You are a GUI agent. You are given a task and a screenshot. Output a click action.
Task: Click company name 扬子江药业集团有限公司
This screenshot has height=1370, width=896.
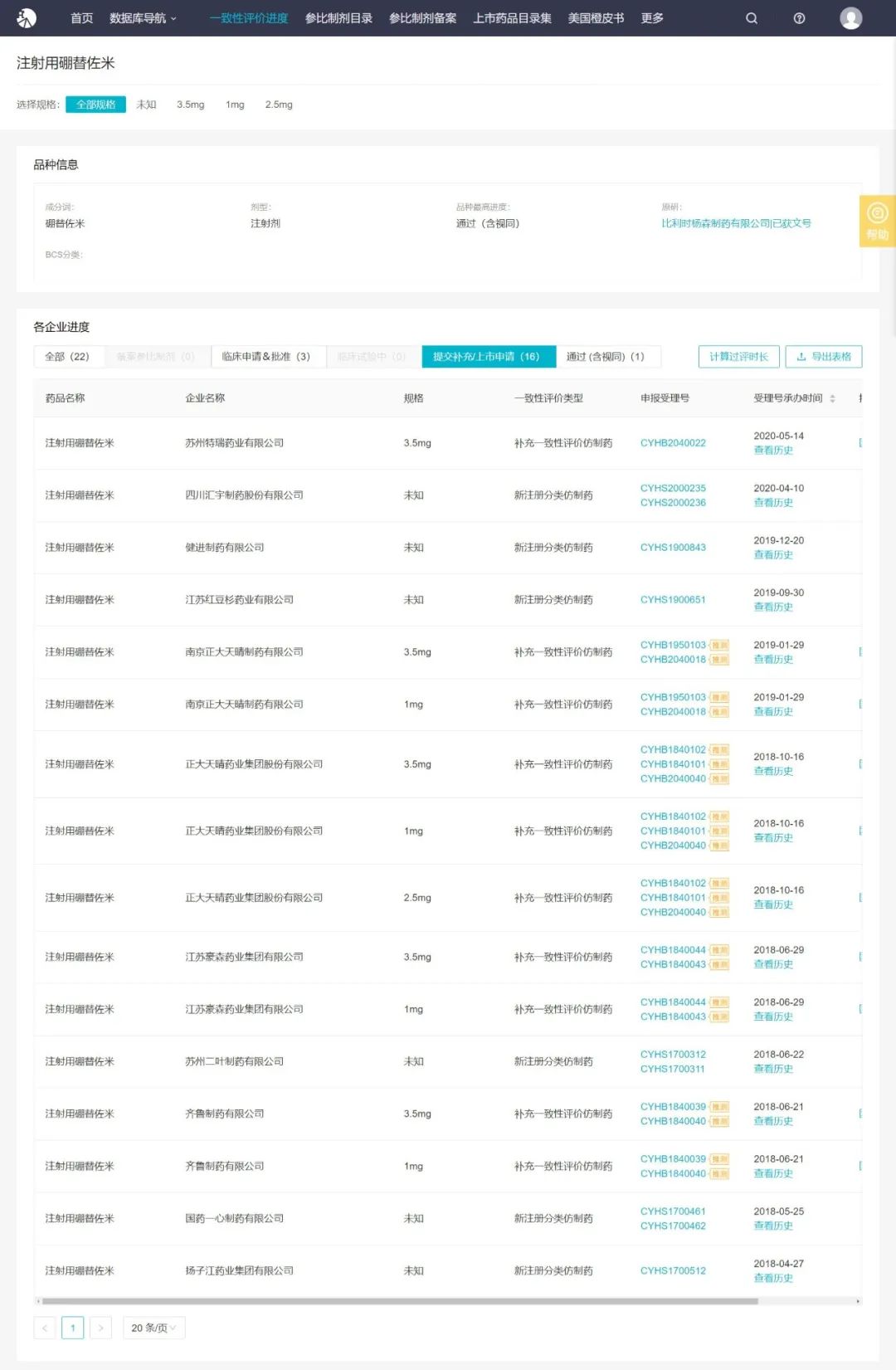[x=239, y=1271]
